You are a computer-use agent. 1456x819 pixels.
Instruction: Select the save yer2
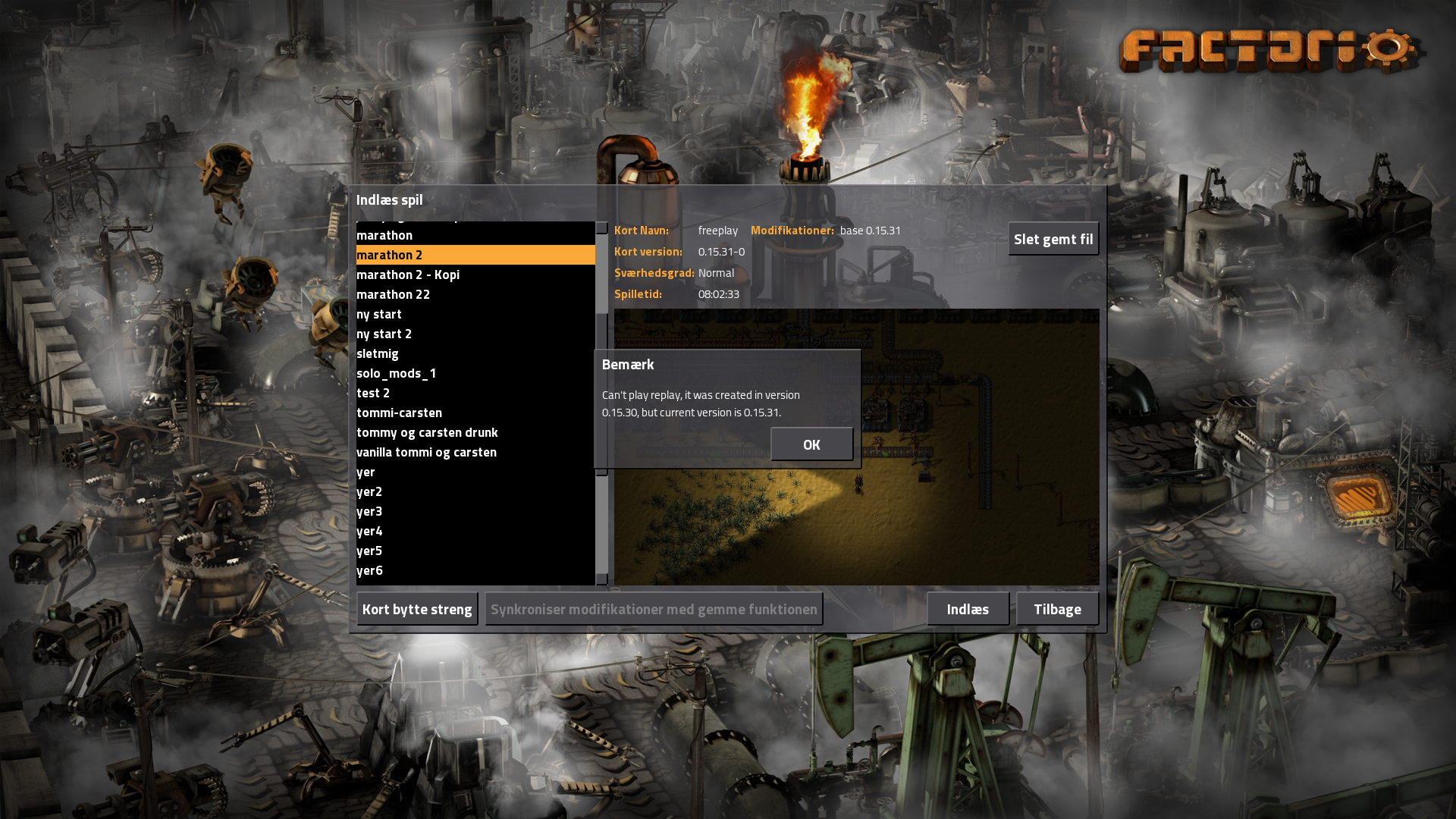475,491
